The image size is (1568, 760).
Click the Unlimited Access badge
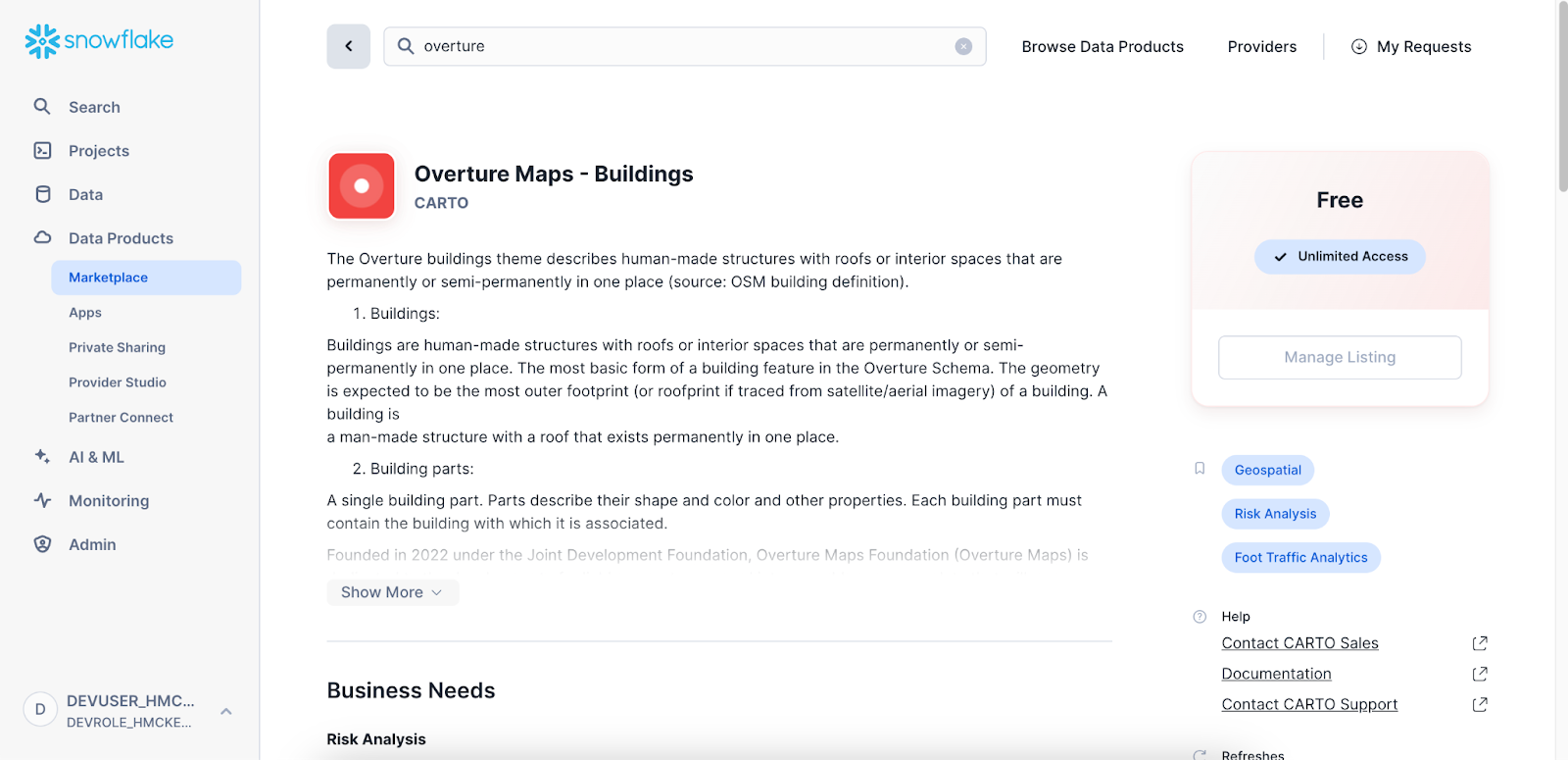1340,257
